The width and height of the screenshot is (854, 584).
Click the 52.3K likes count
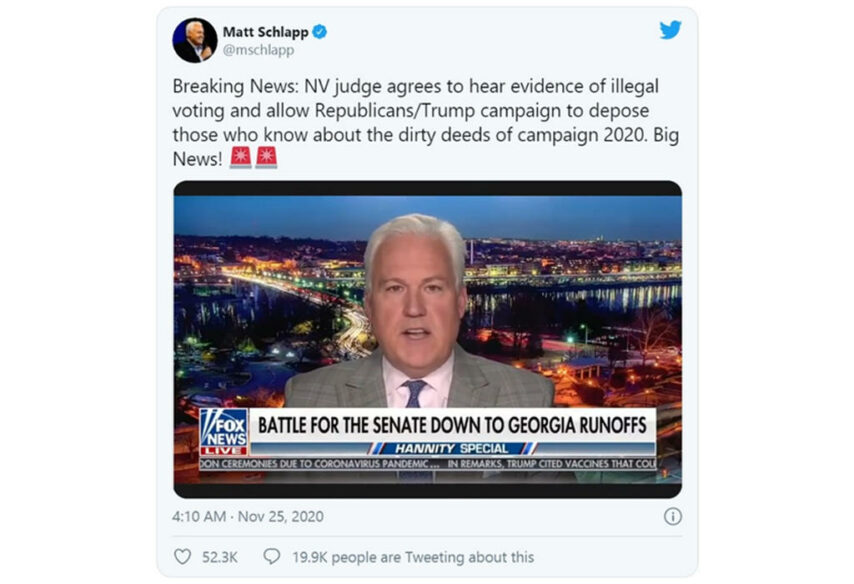220,557
